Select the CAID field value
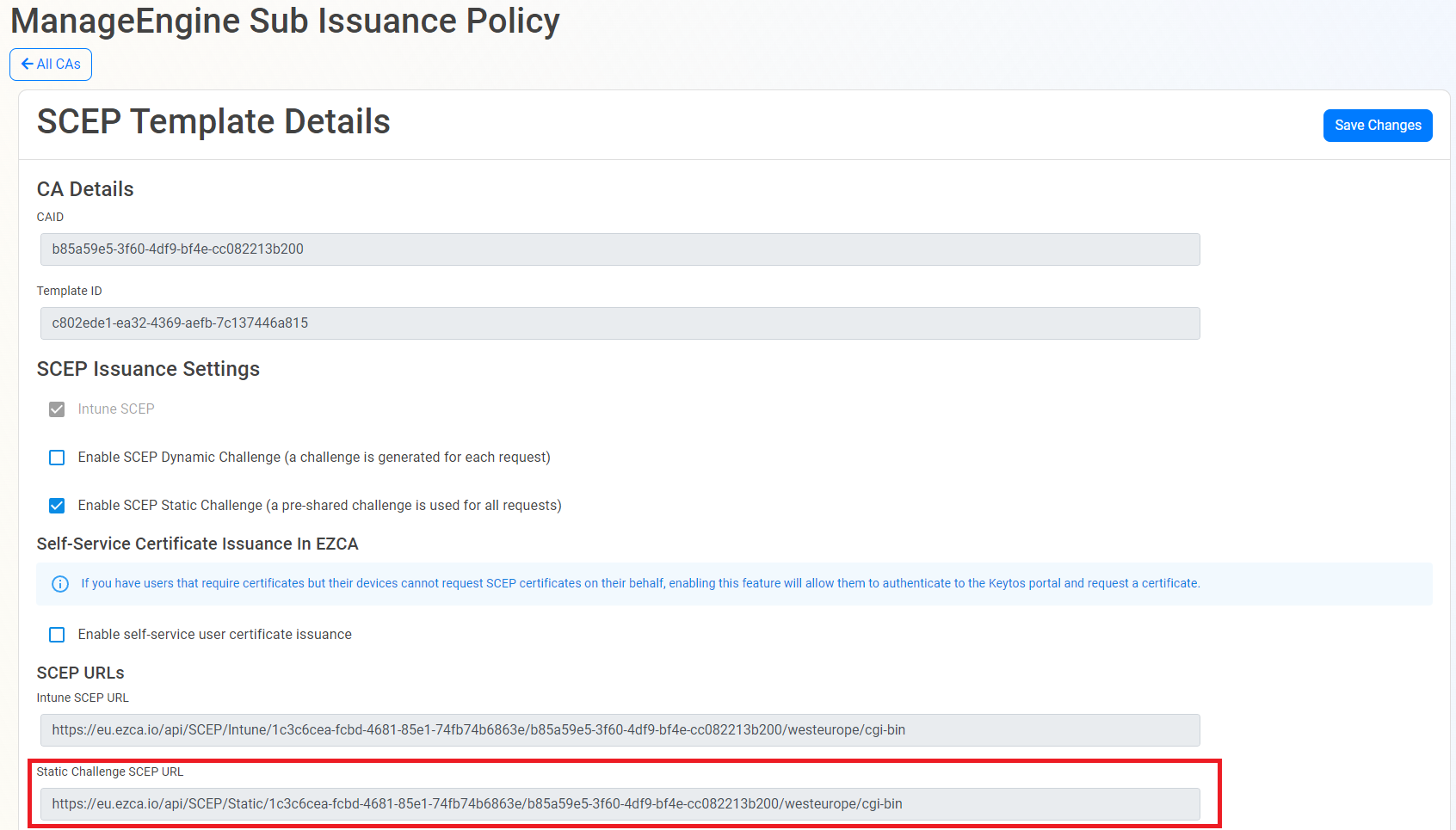This screenshot has width=1456, height=830. [x=620, y=249]
